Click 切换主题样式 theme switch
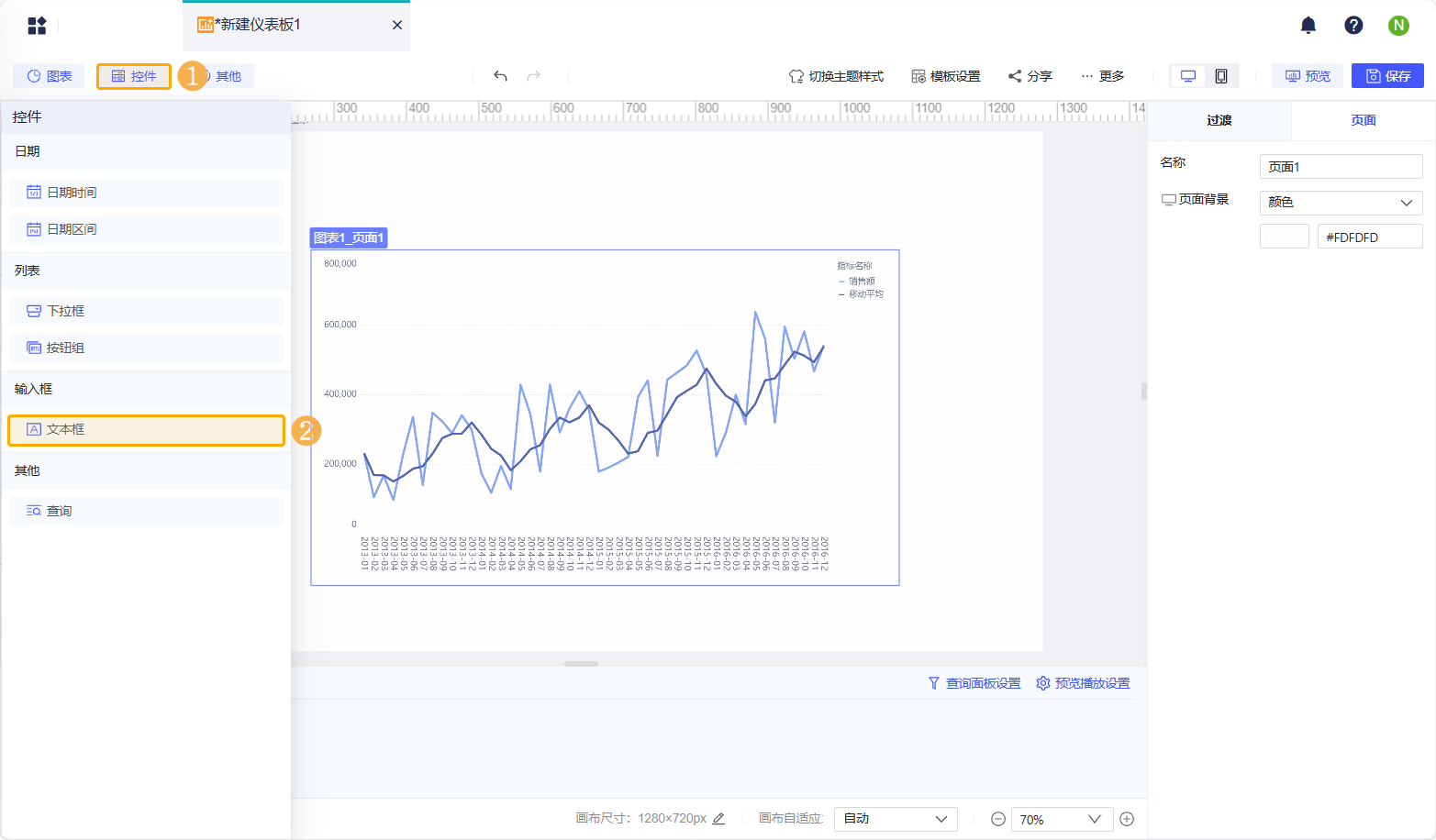This screenshot has height=840, width=1436. pos(836,76)
